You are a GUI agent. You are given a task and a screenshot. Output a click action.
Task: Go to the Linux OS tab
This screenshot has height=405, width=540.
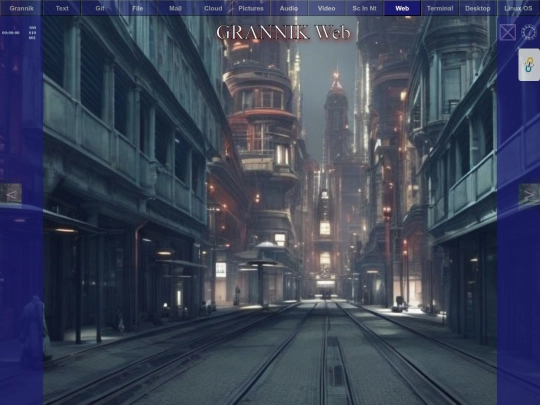pos(518,8)
